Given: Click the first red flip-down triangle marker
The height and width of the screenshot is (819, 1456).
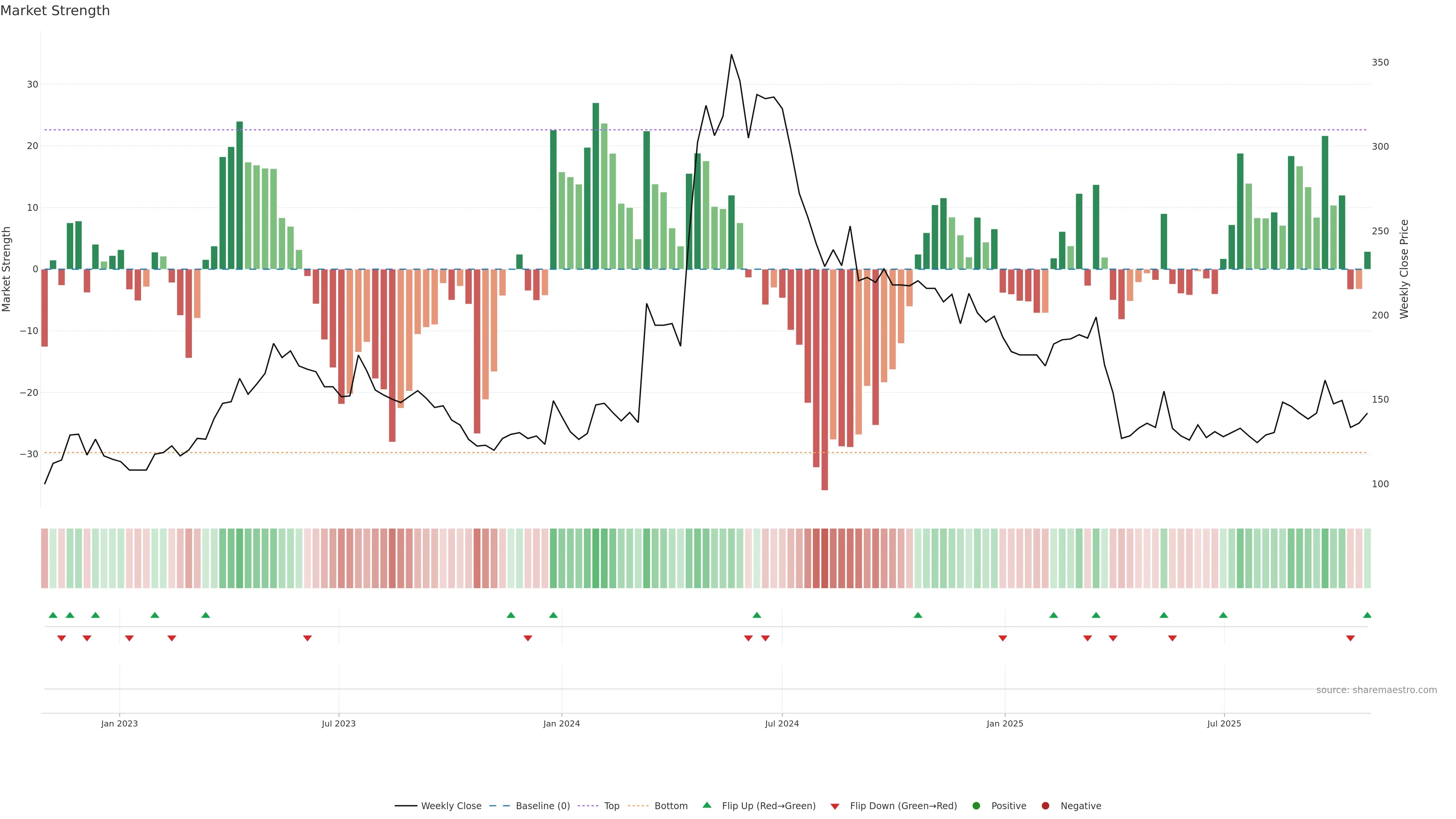Looking at the screenshot, I should click(x=61, y=638).
